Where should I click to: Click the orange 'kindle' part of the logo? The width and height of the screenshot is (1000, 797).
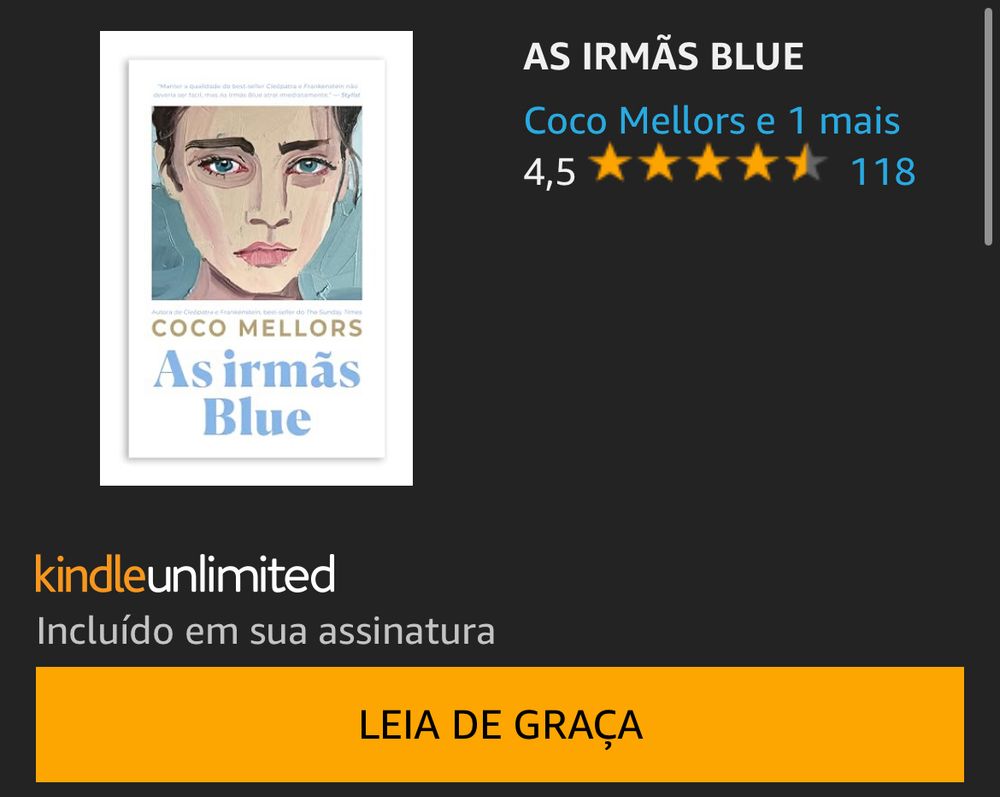click(x=90, y=574)
